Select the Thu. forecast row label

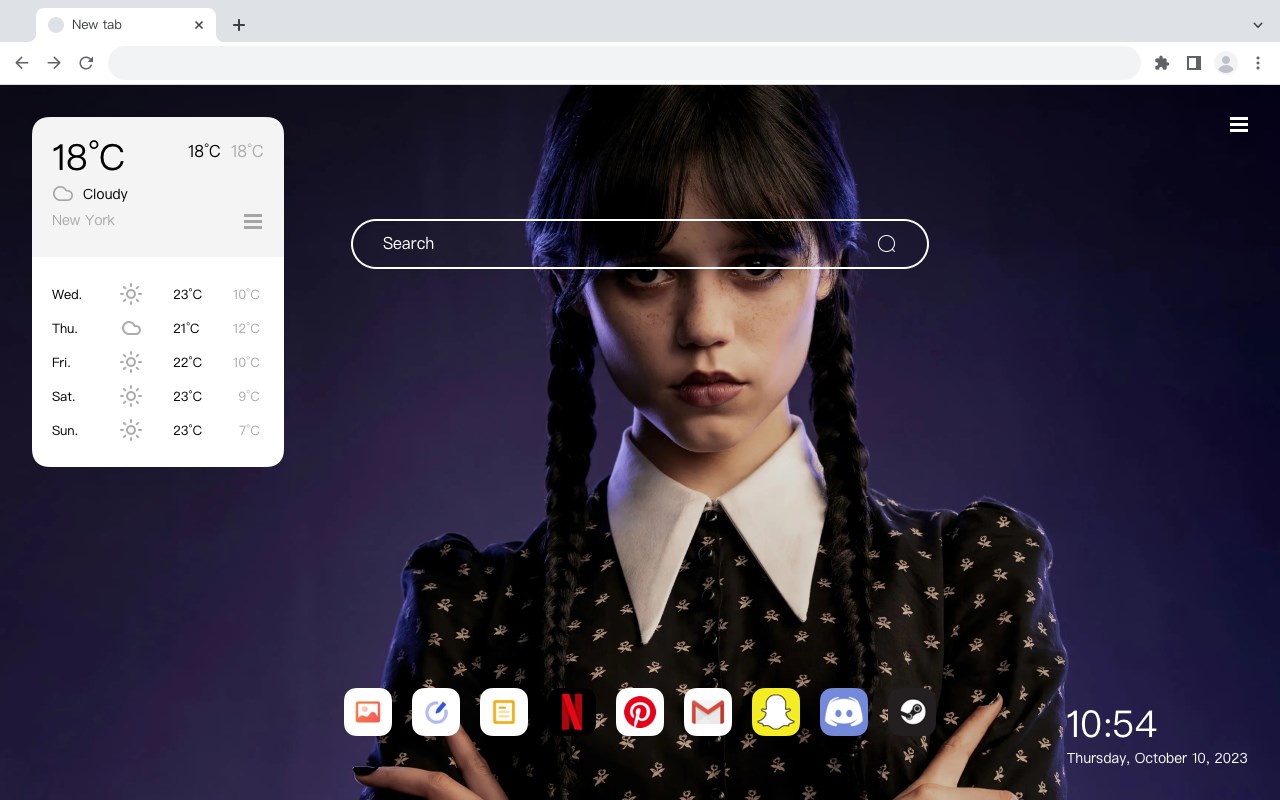point(65,328)
